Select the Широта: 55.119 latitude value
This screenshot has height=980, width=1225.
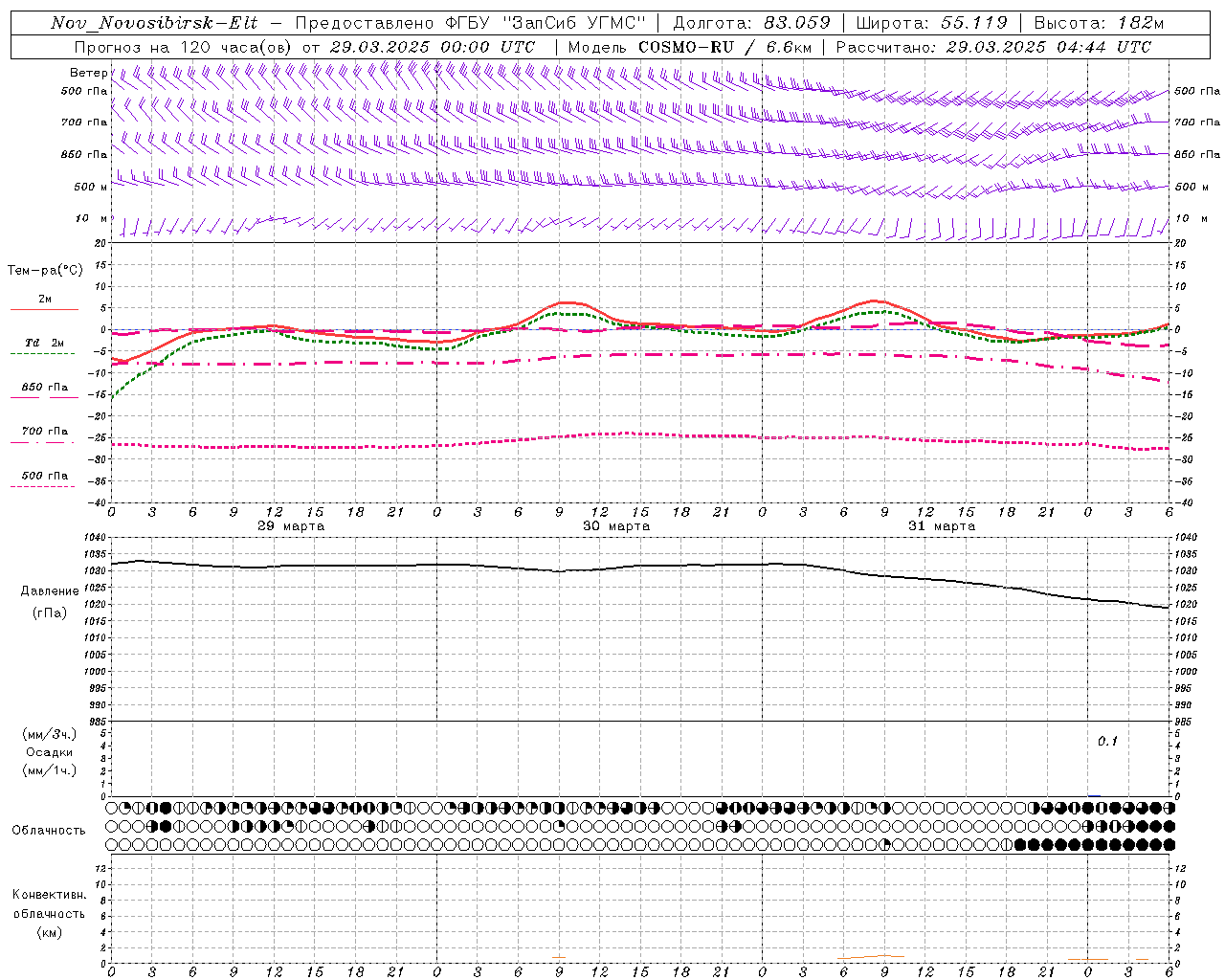931,23
